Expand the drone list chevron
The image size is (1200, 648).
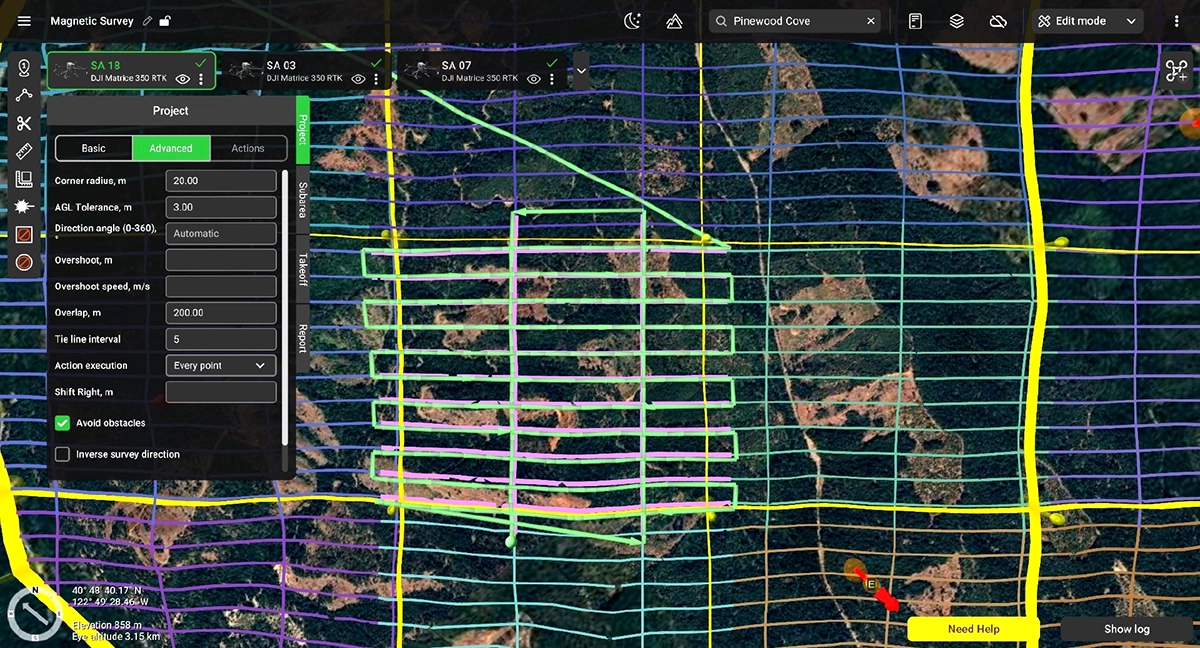point(581,72)
